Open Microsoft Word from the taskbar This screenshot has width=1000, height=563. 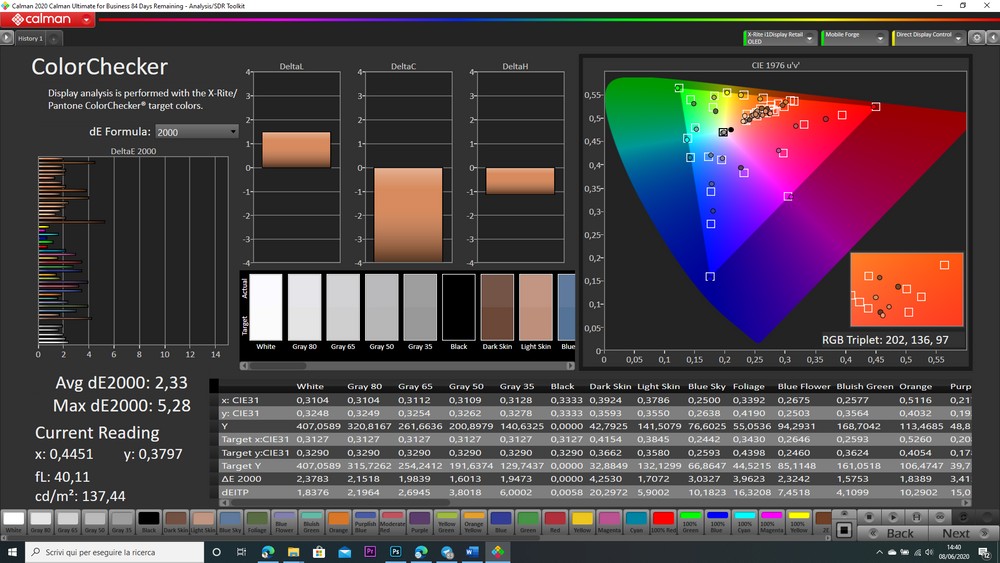point(473,552)
